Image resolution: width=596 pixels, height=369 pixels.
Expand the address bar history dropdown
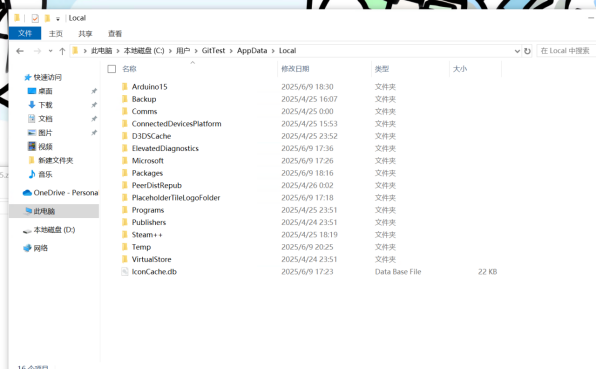[517, 51]
